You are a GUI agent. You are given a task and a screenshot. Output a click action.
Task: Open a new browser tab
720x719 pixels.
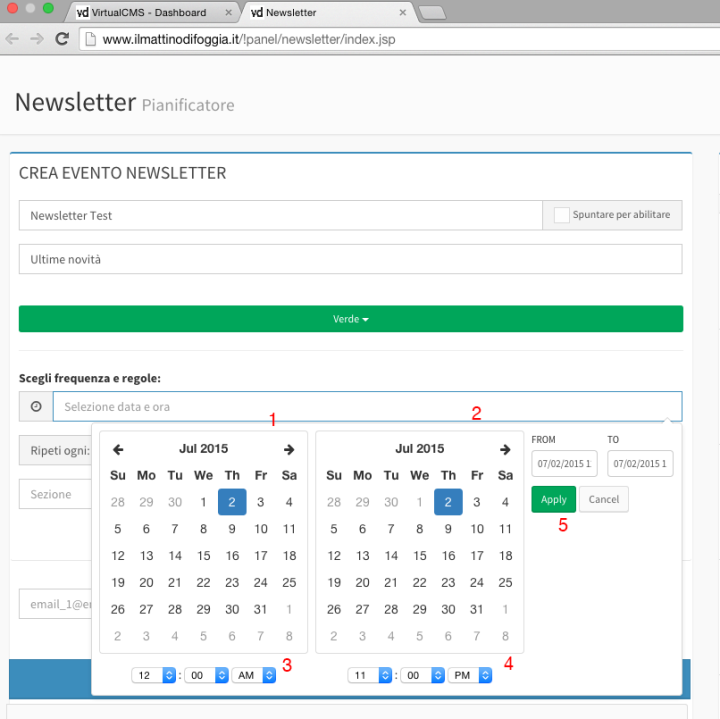[431, 13]
